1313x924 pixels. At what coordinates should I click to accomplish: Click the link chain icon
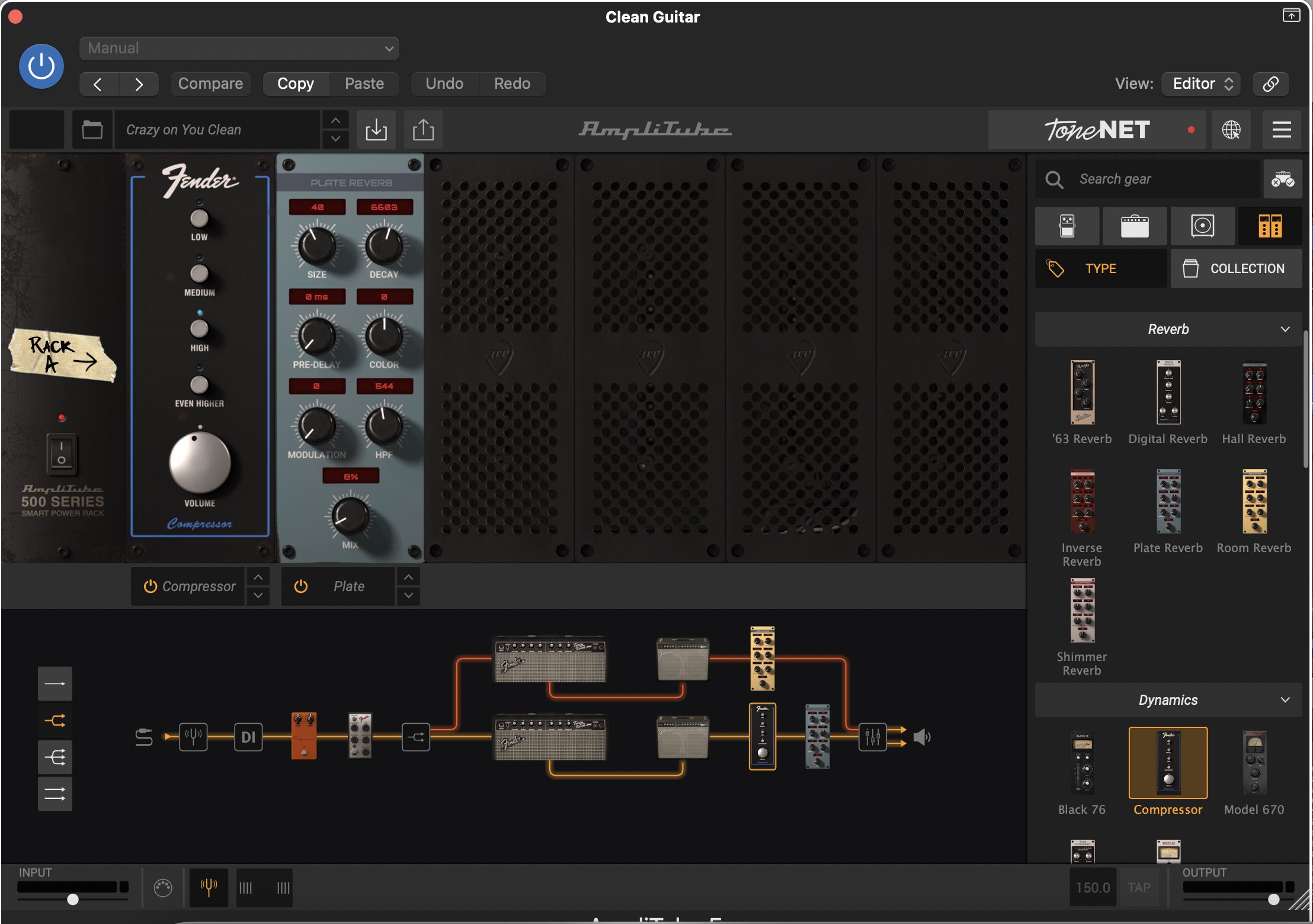pos(1271,84)
